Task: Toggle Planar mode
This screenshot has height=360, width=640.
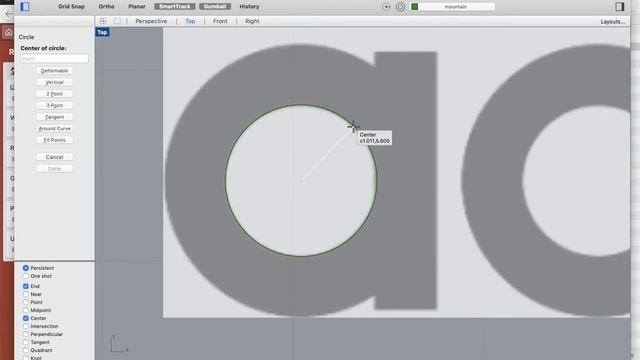Action: (137, 7)
